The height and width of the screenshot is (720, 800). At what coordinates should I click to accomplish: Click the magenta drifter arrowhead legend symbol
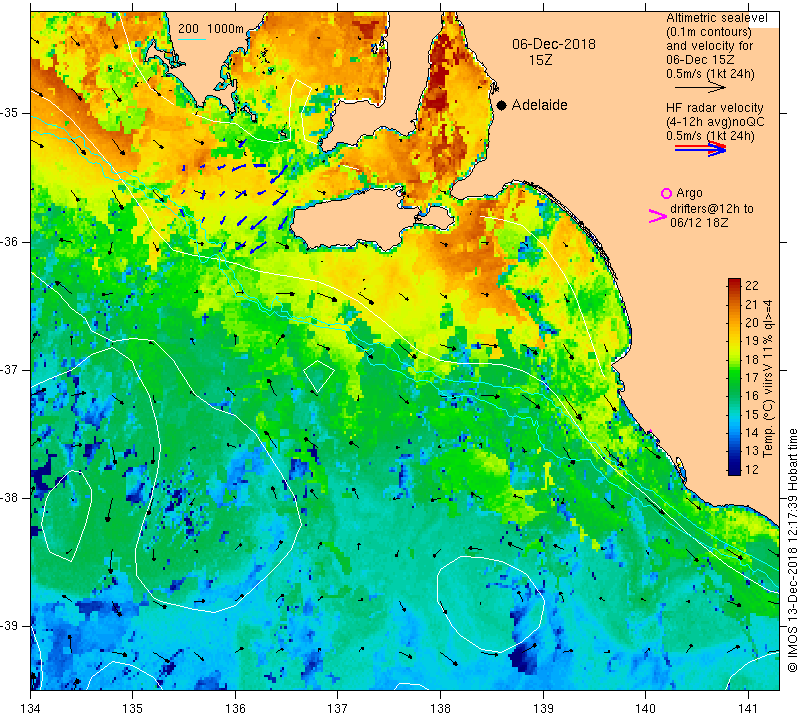(657, 216)
